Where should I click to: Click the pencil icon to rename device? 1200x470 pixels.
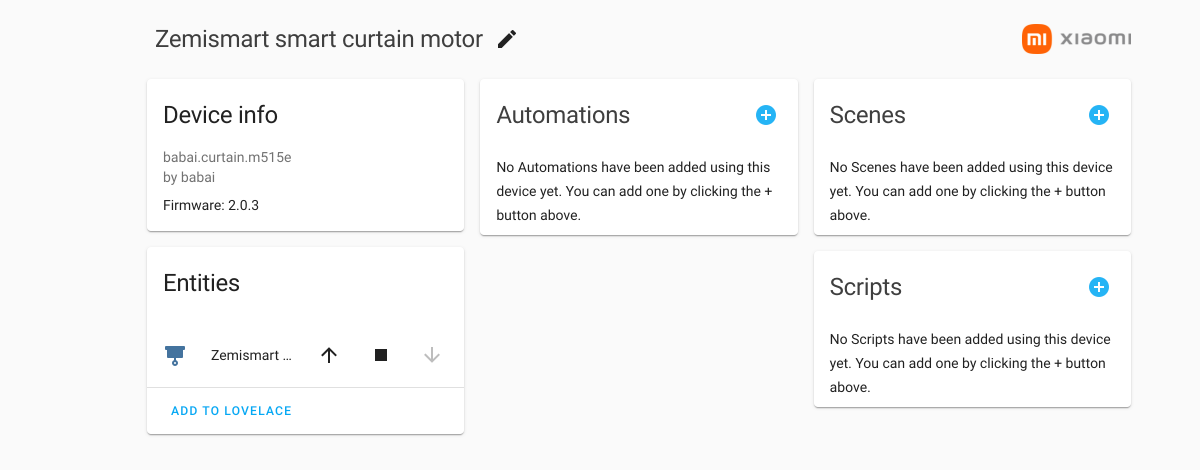click(507, 39)
